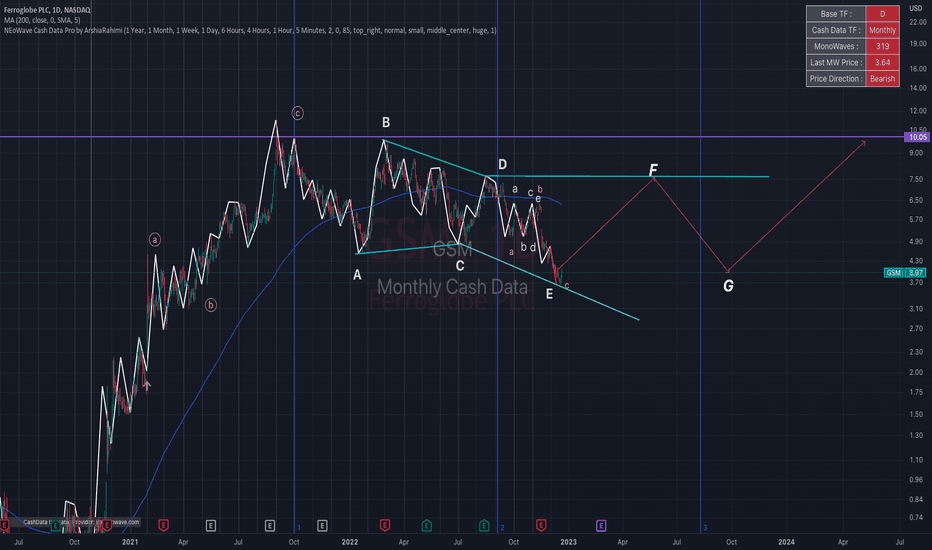This screenshot has width=932, height=550.
Task: Click the '7.50' value on the price axis
Action: (916, 180)
